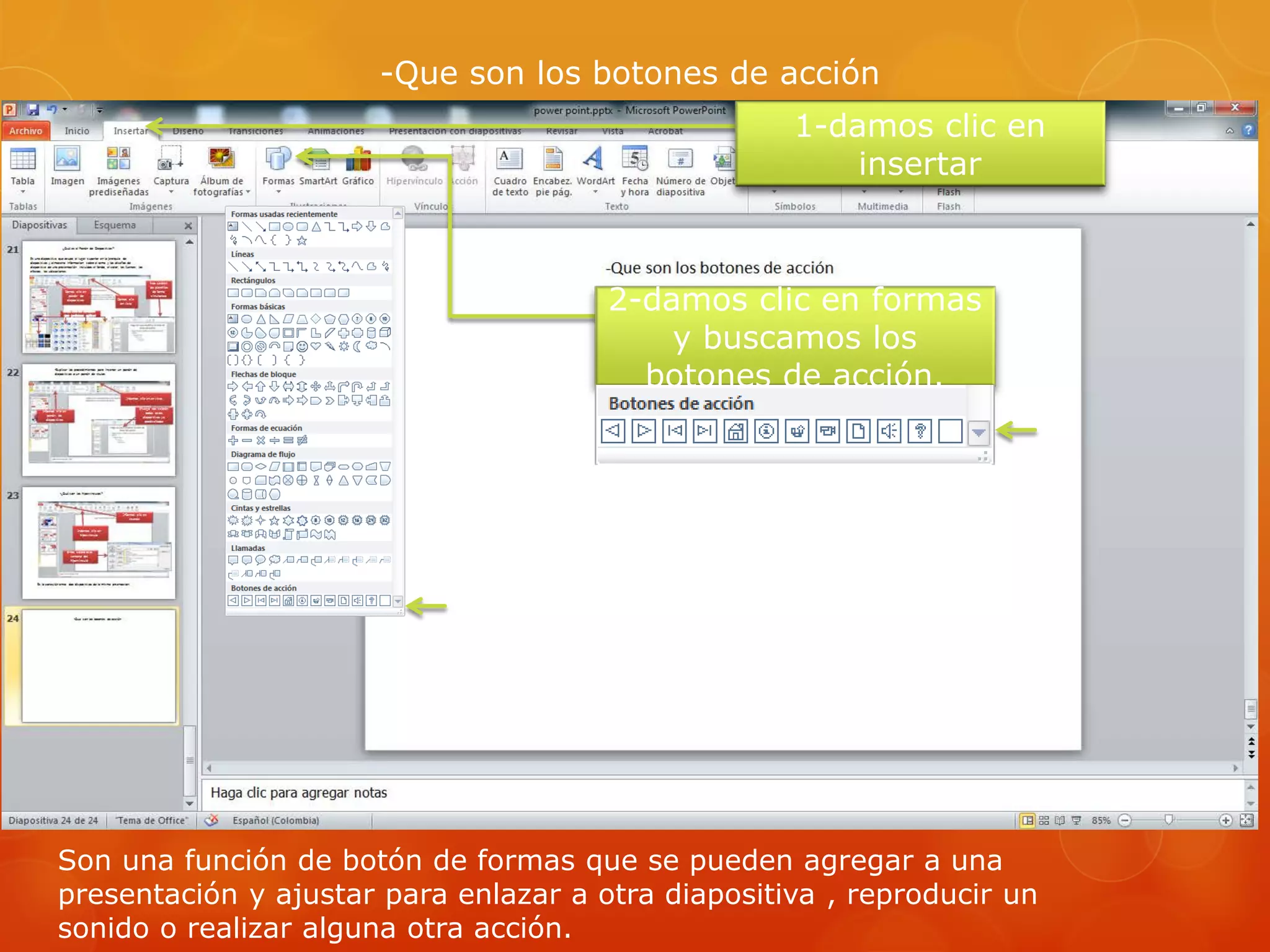Adjust the zoom slider handle

(x=1168, y=820)
